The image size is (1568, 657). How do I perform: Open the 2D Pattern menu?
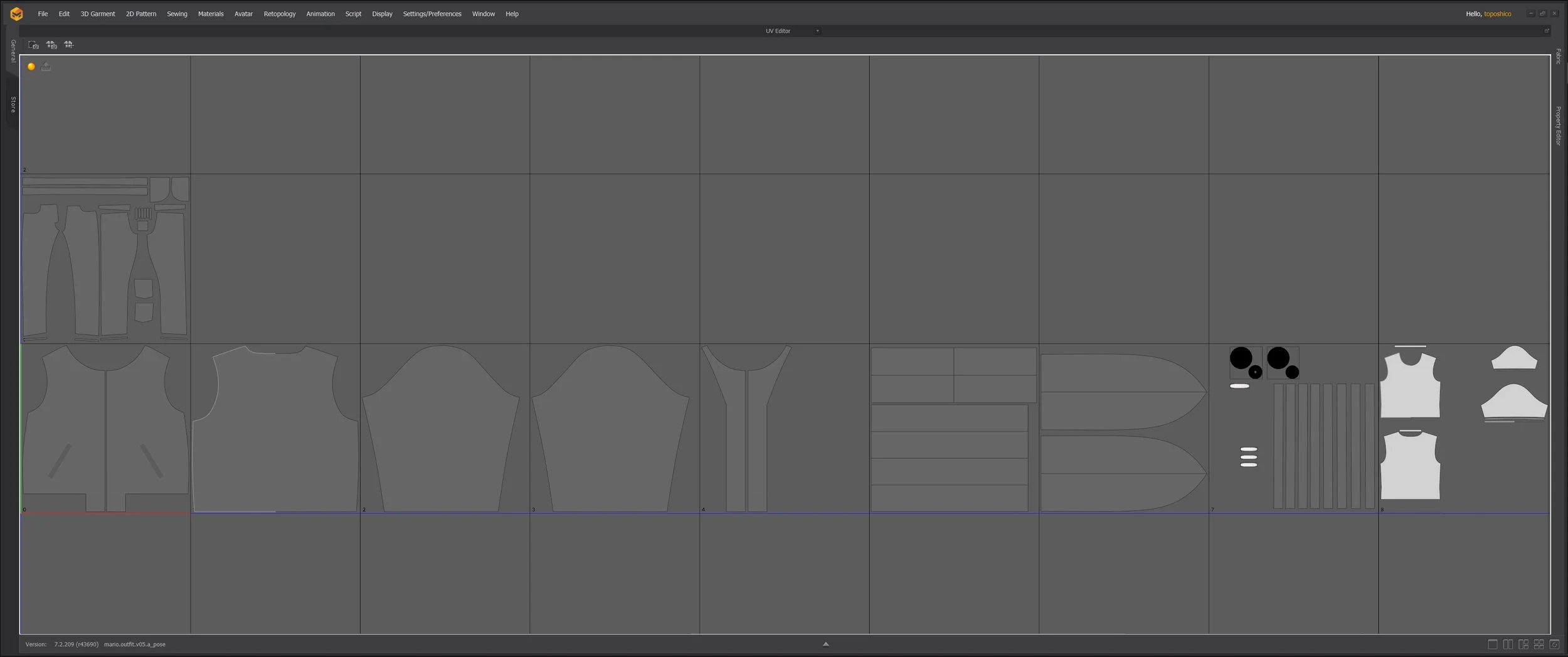pos(141,14)
